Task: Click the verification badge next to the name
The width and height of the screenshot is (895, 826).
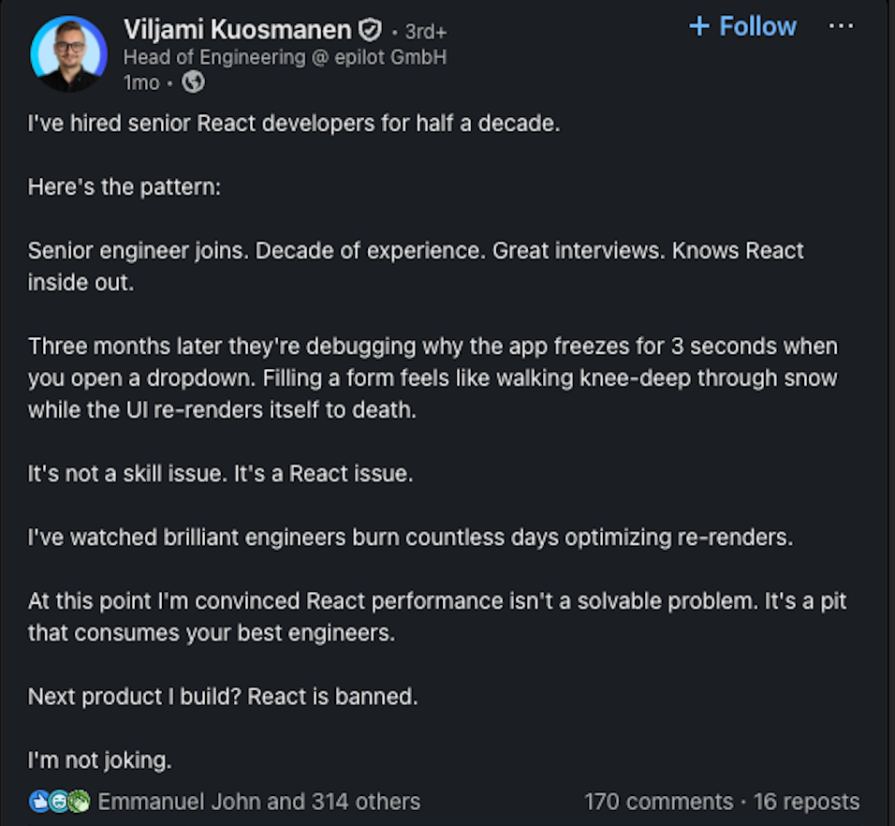Action: point(369,30)
